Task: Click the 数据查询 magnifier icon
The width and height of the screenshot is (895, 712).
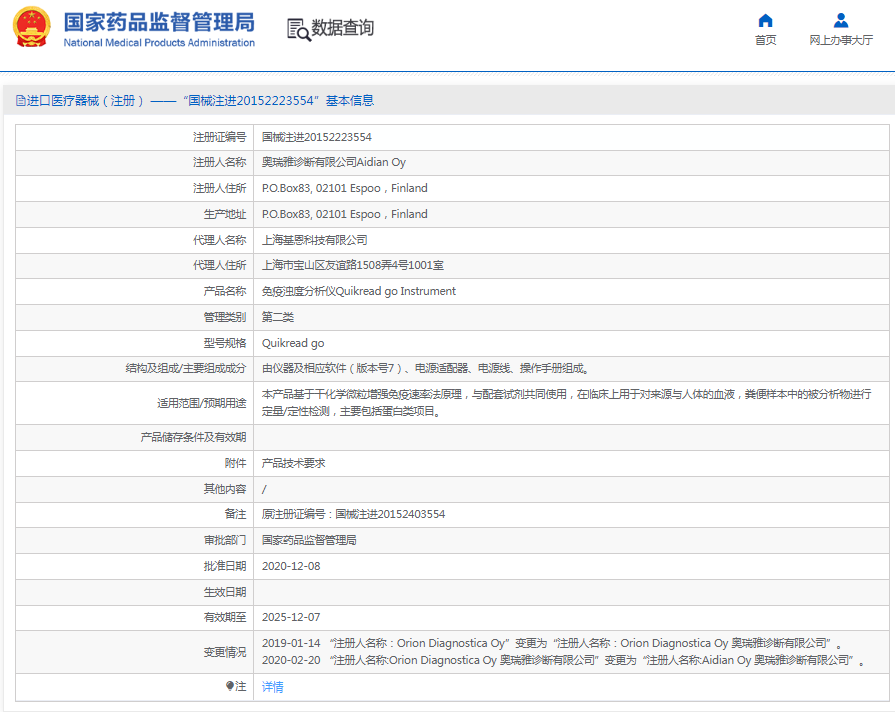Action: [298, 29]
